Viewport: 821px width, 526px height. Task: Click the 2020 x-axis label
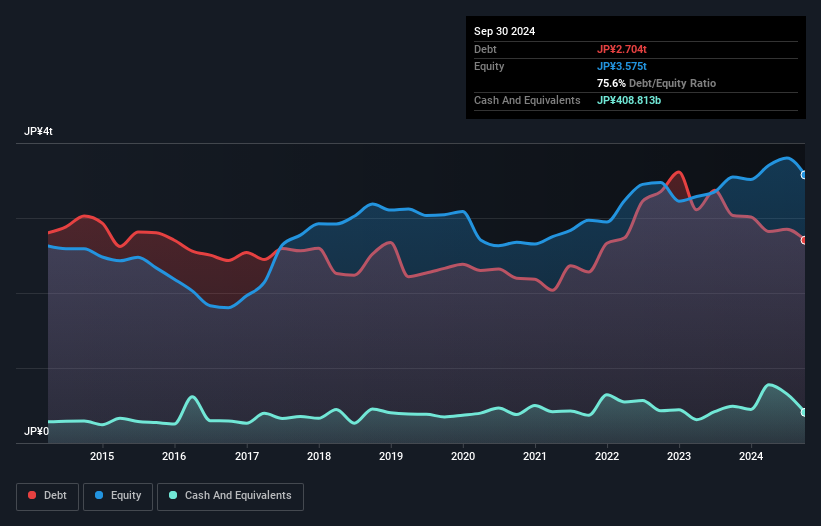point(463,456)
